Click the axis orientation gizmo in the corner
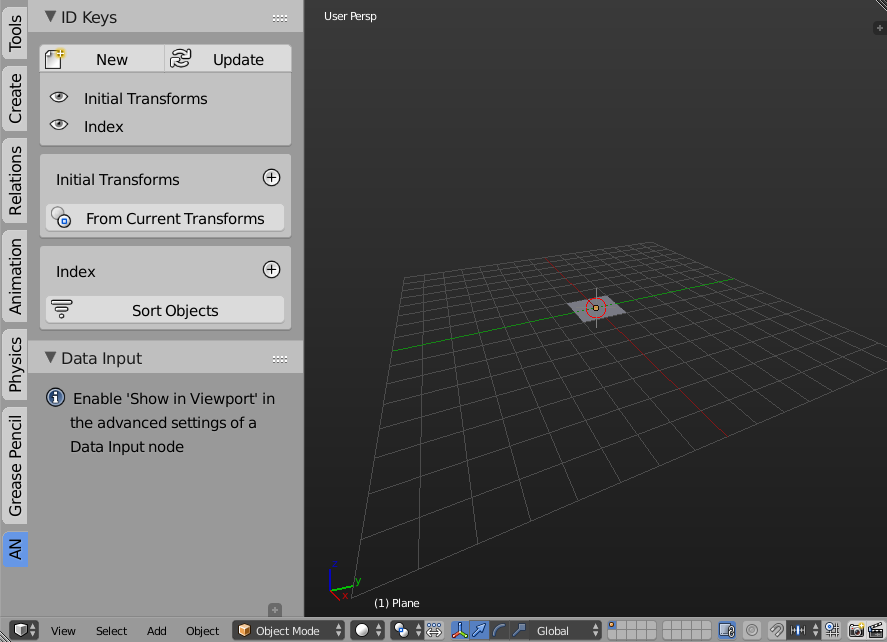The image size is (887, 642). click(x=344, y=581)
